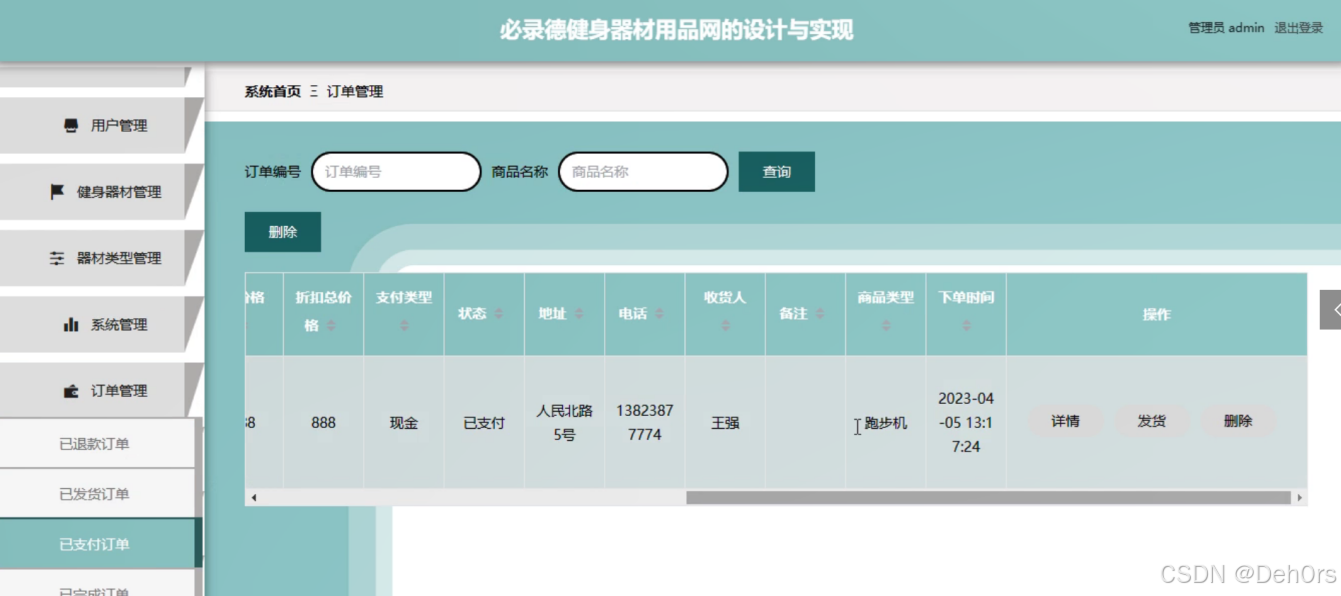Click the 退出登录 link

coord(1298,28)
